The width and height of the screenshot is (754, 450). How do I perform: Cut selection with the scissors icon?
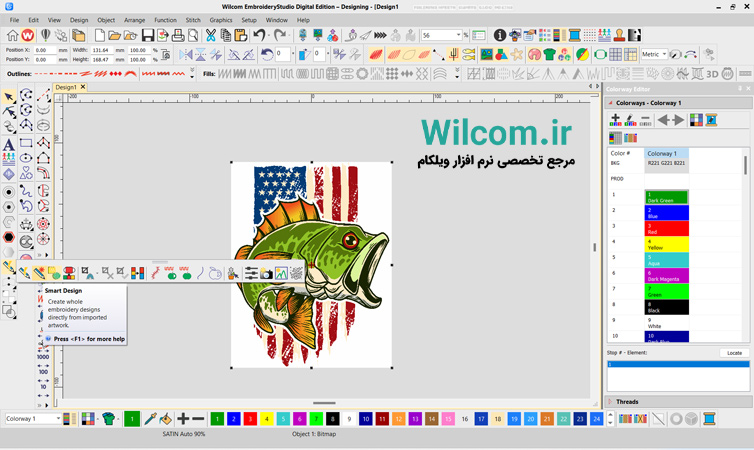pos(211,35)
